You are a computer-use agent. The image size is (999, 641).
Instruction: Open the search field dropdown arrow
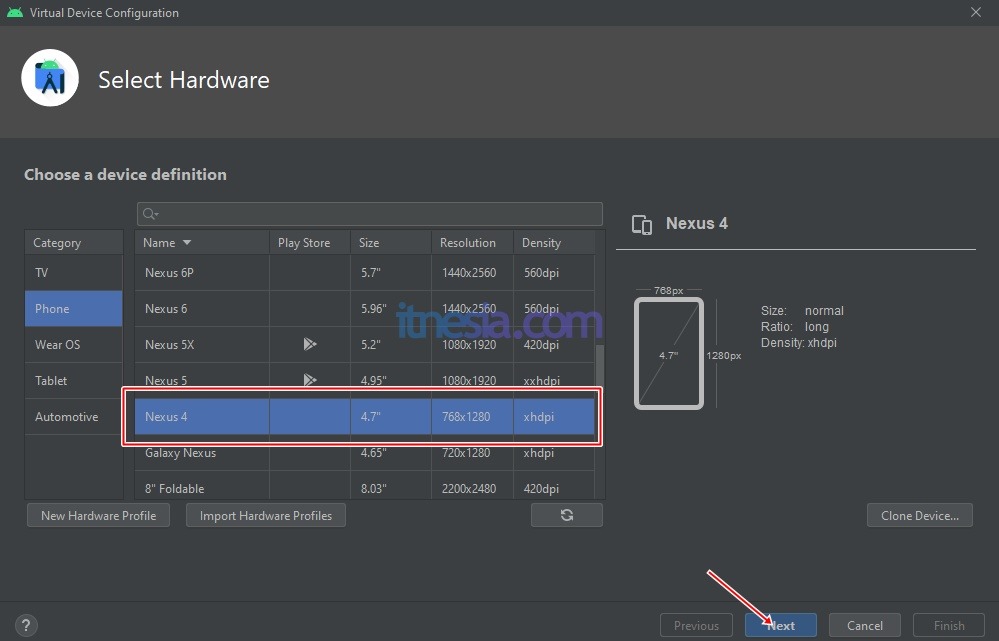coord(157,214)
